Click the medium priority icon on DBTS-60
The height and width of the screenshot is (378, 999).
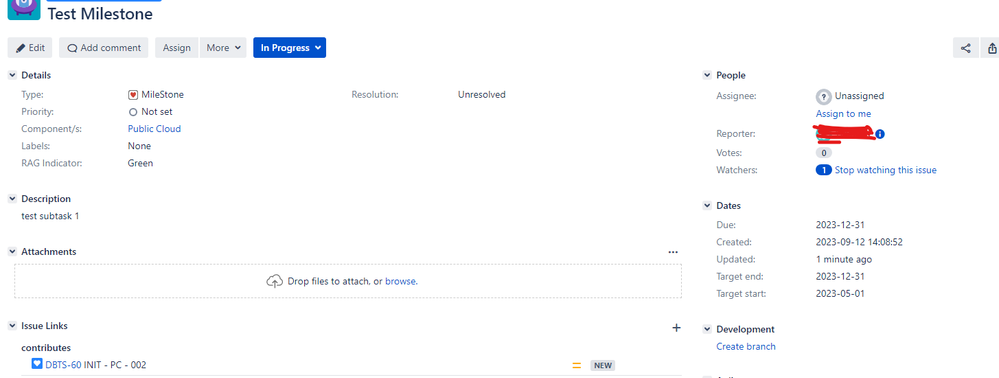577,366
